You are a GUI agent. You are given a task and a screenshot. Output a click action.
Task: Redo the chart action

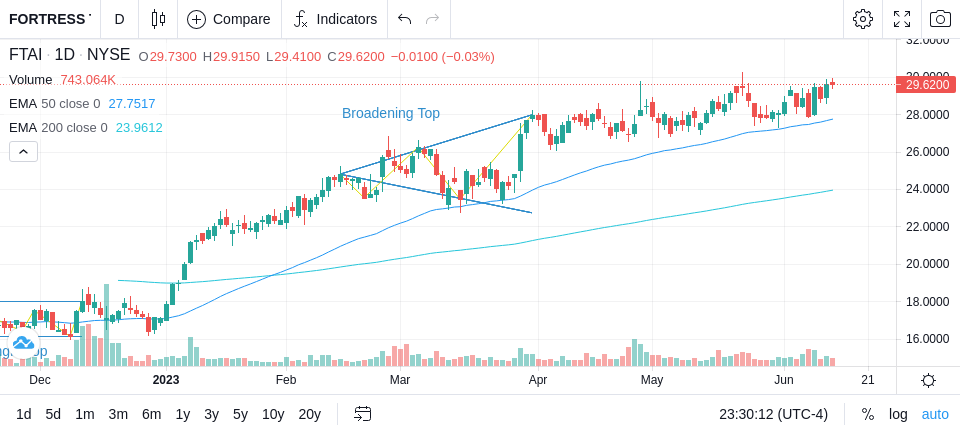pyautogui.click(x=433, y=19)
